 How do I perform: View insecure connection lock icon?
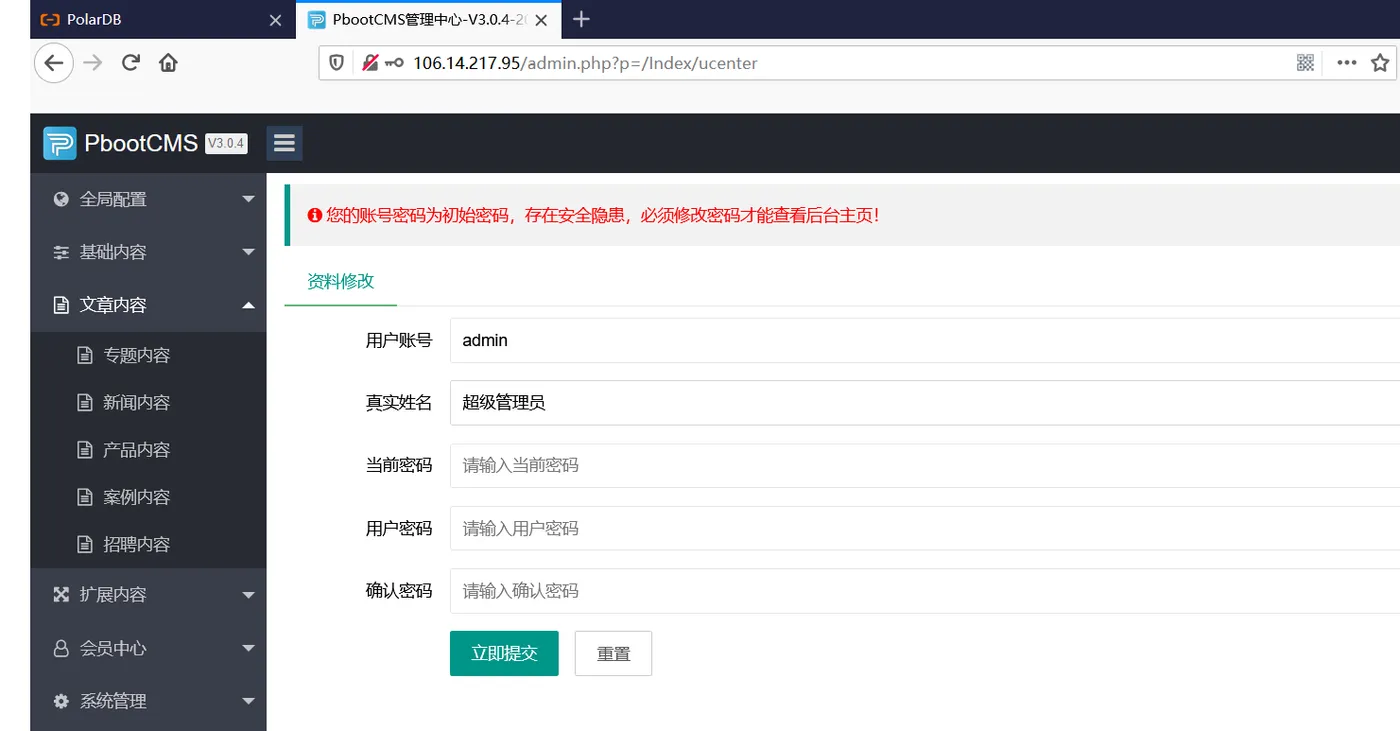(x=370, y=63)
